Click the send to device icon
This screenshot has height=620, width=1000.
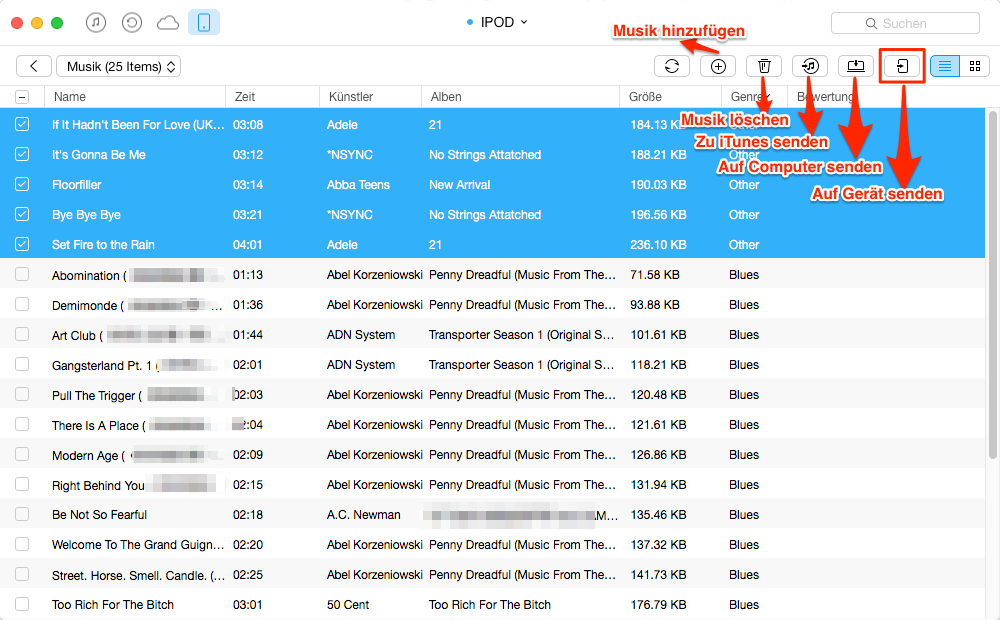[x=902, y=66]
